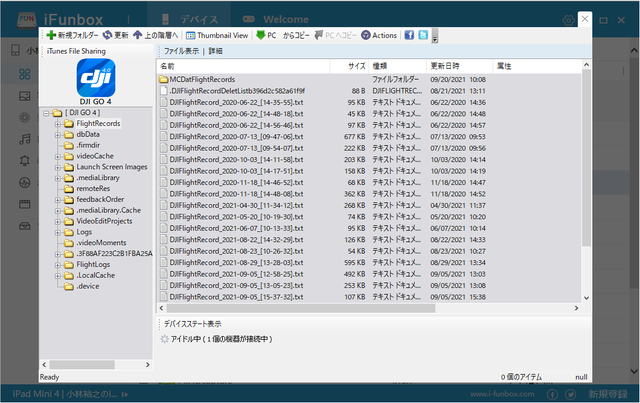This screenshot has width=640, height=403.
Task: Expand the Launch Screen Images node
Action: pos(58,167)
